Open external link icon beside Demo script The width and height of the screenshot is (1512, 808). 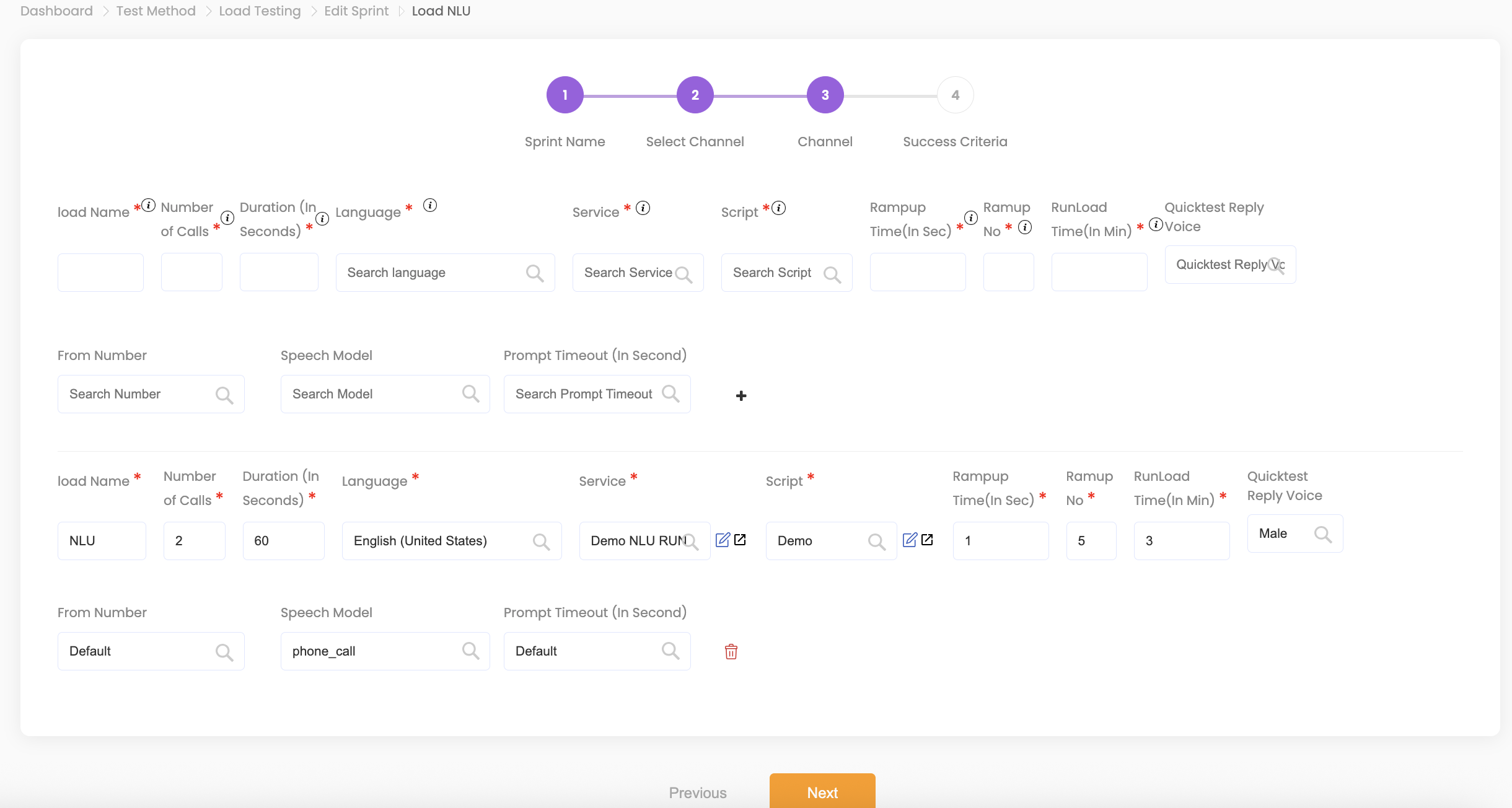pyautogui.click(x=927, y=540)
